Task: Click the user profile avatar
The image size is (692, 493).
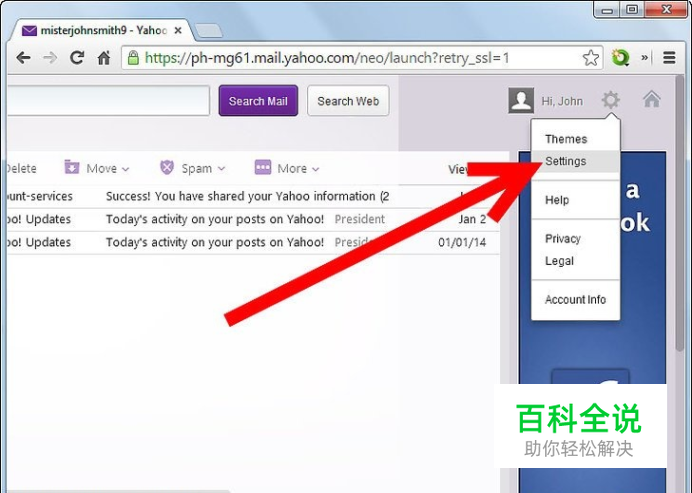Action: tap(521, 101)
